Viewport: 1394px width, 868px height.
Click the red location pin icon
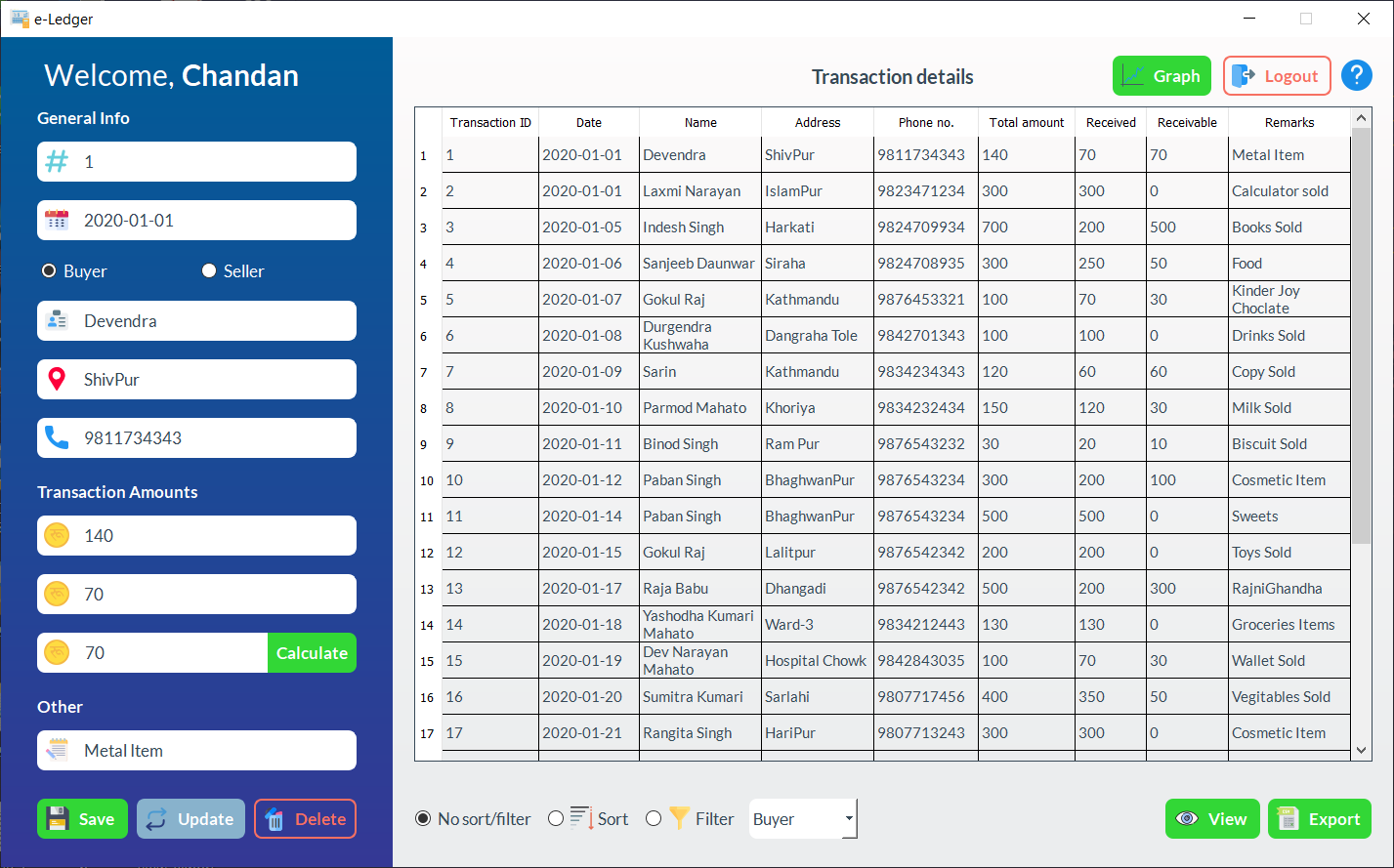click(57, 380)
